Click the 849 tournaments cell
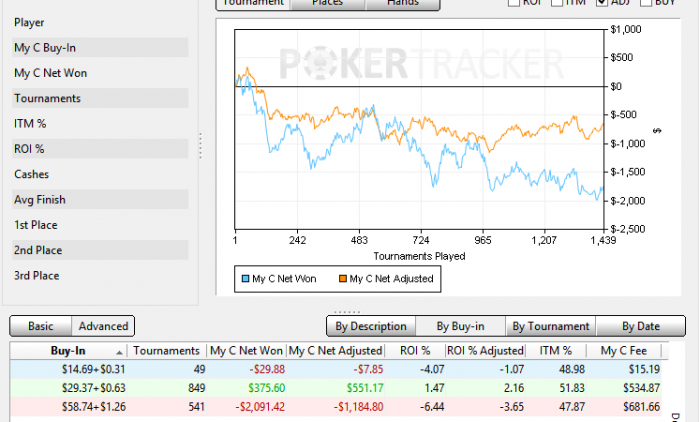This screenshot has height=422, width=700. tap(167, 388)
